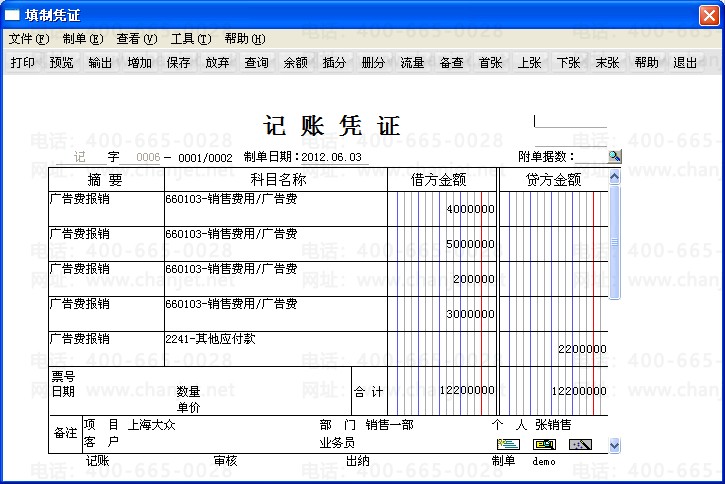Open the 查看(V) menu
Image resolution: width=725 pixels, height=484 pixels.
[x=137, y=39]
